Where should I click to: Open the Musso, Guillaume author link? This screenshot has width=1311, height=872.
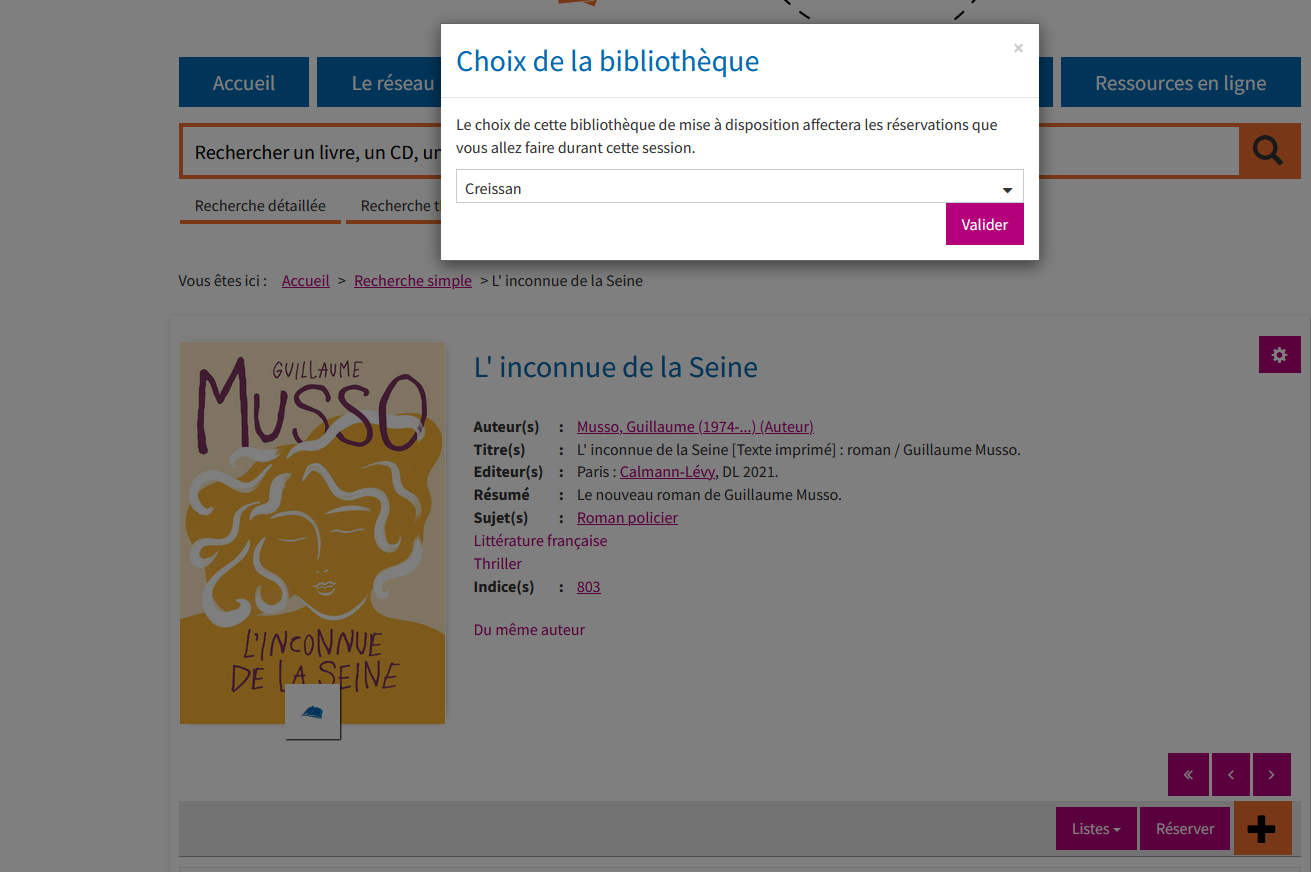[x=694, y=426]
